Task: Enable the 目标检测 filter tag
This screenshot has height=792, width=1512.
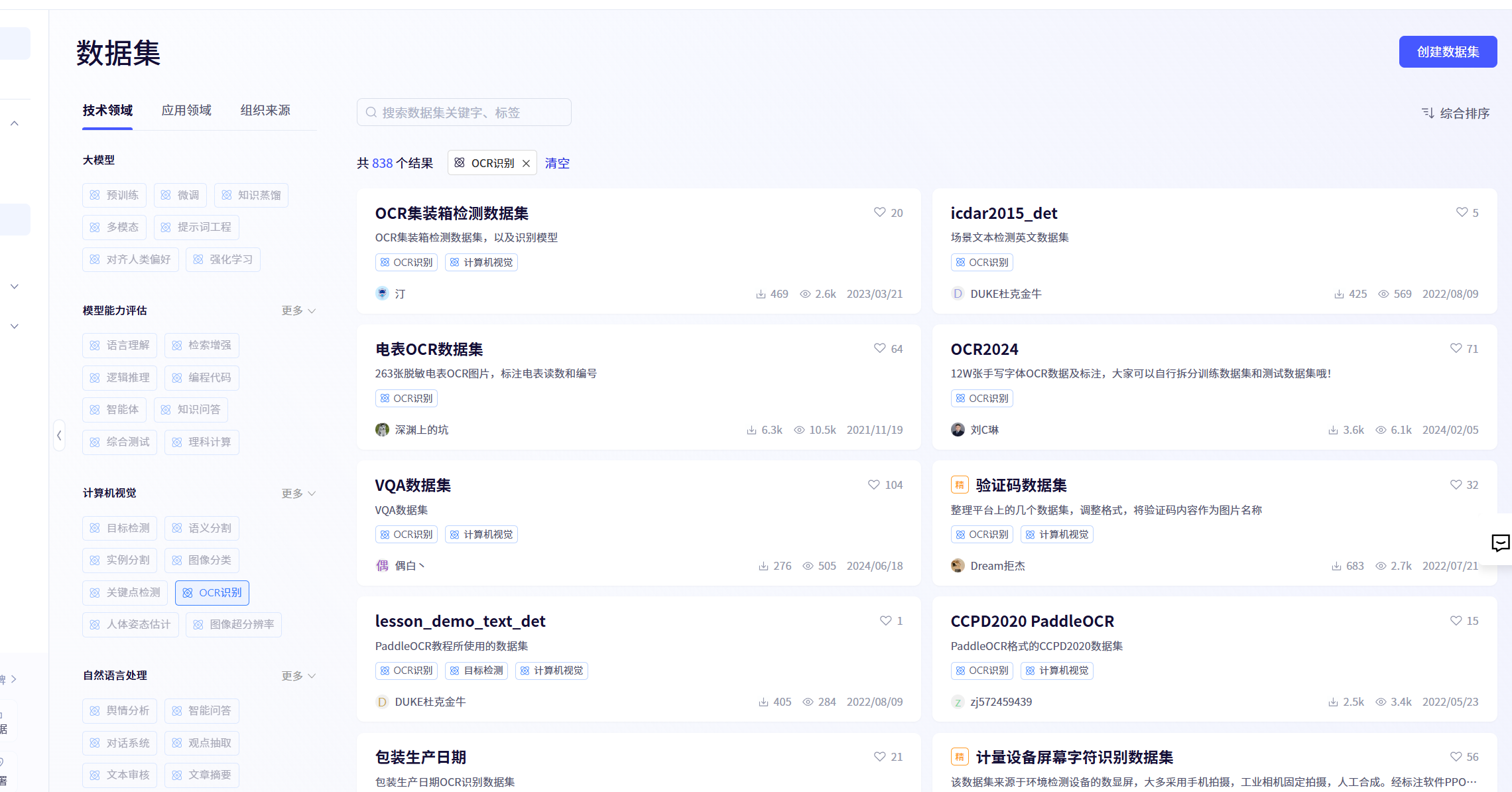Action: (x=120, y=528)
